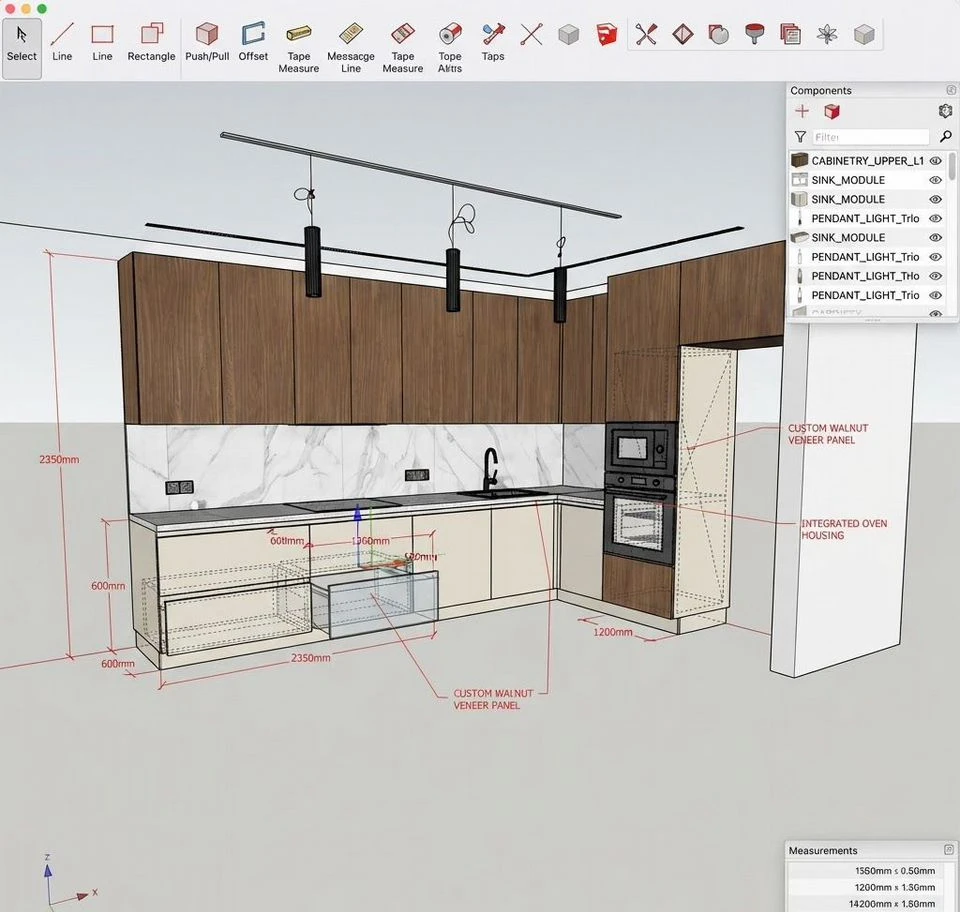Activate the Select arrow tool

21,48
